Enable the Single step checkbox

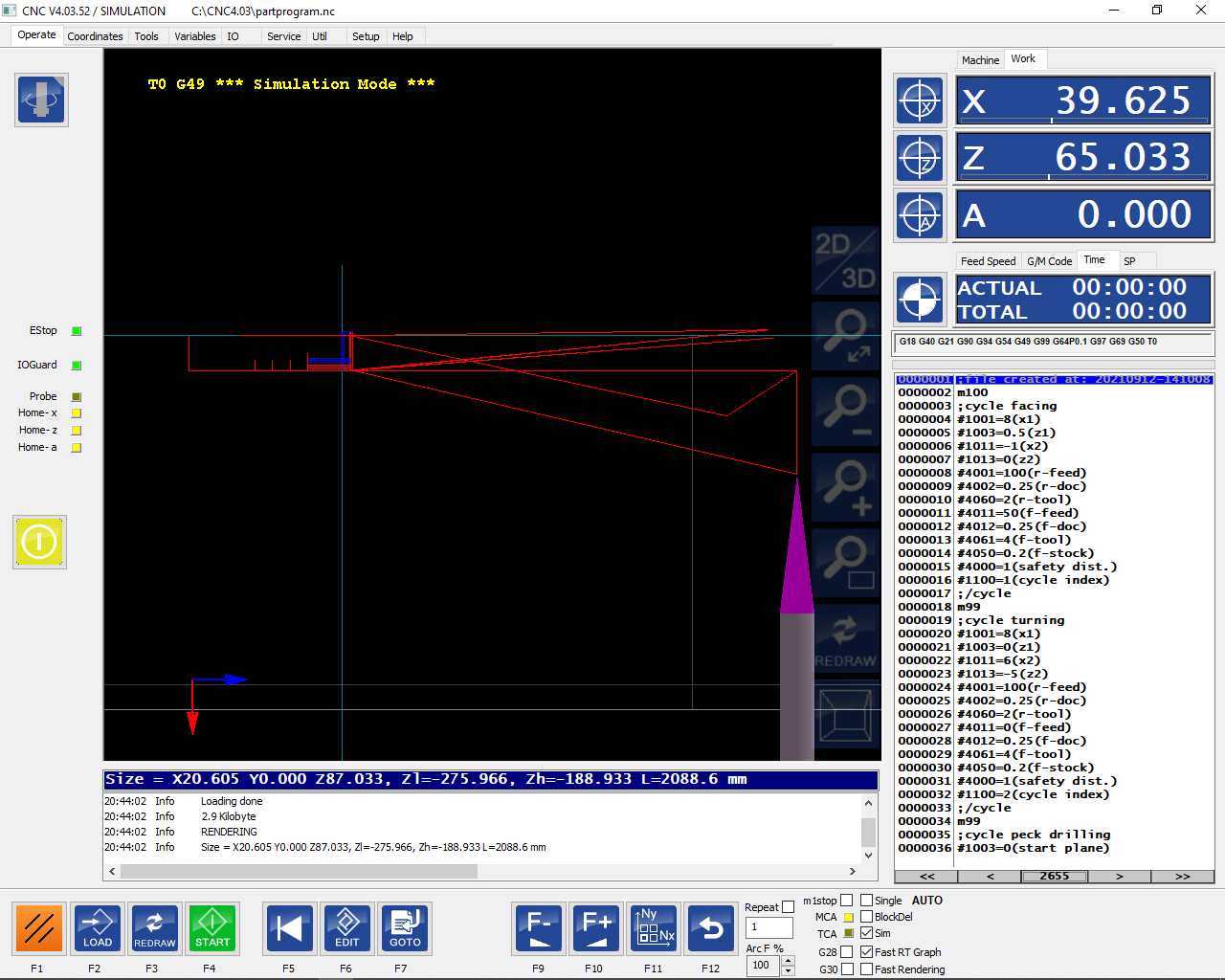click(x=866, y=901)
